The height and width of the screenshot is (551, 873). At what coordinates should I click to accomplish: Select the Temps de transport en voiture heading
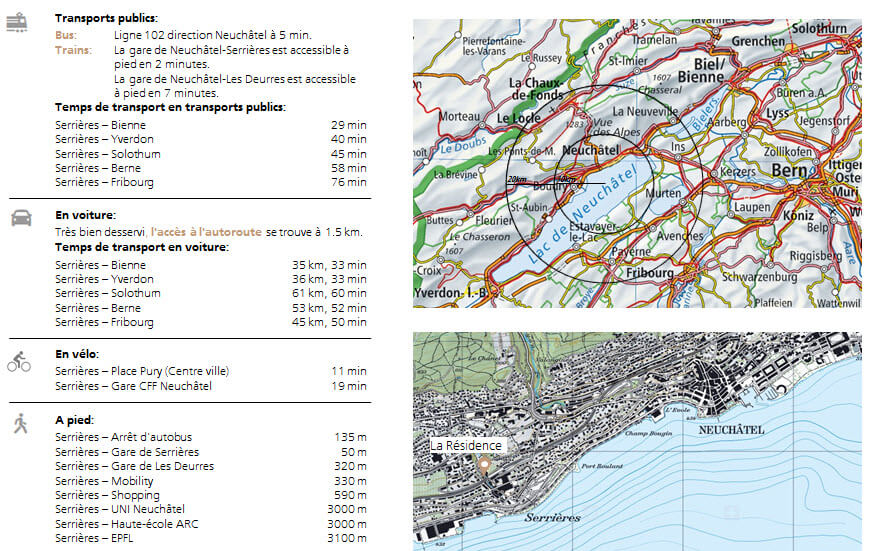141,247
